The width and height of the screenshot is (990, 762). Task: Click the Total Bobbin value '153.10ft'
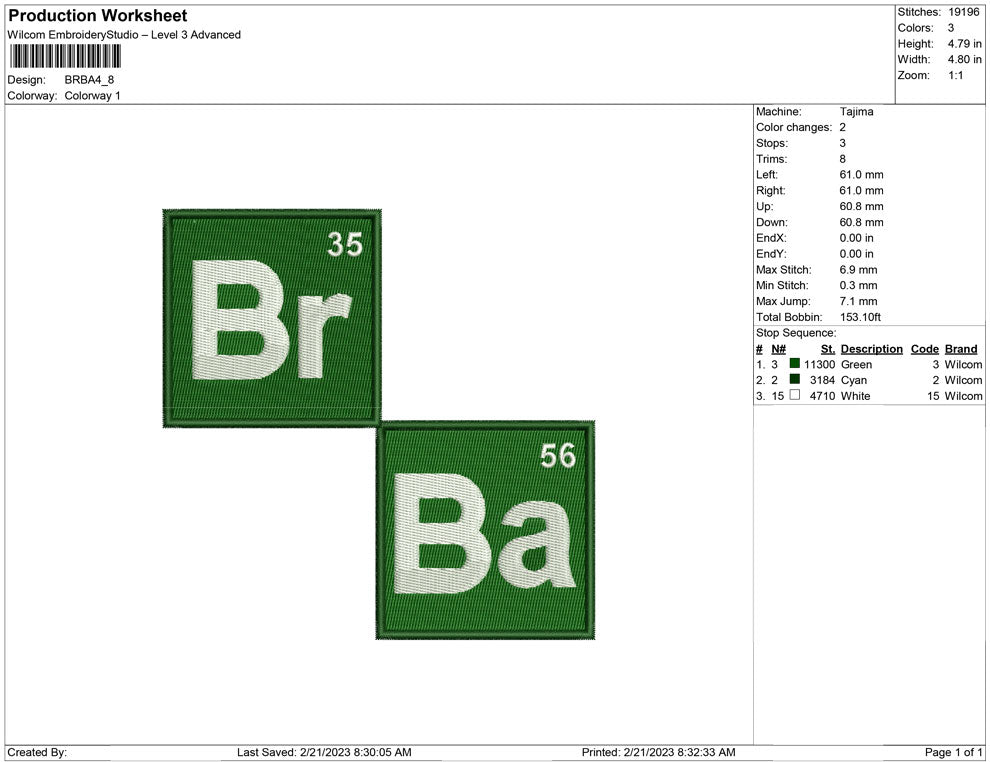pyautogui.click(x=860, y=317)
